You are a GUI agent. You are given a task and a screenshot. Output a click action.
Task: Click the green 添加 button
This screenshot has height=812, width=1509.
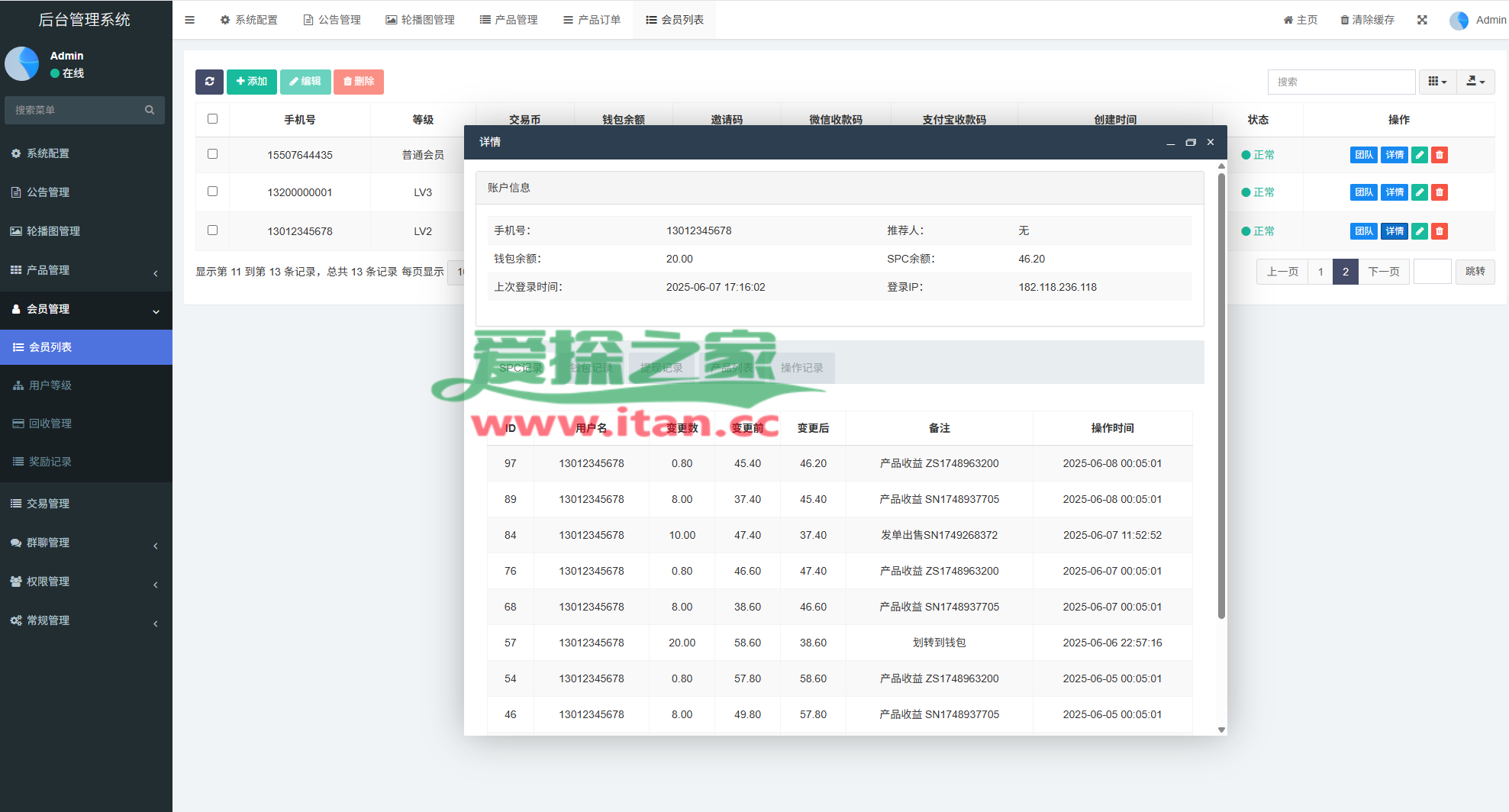click(x=251, y=82)
